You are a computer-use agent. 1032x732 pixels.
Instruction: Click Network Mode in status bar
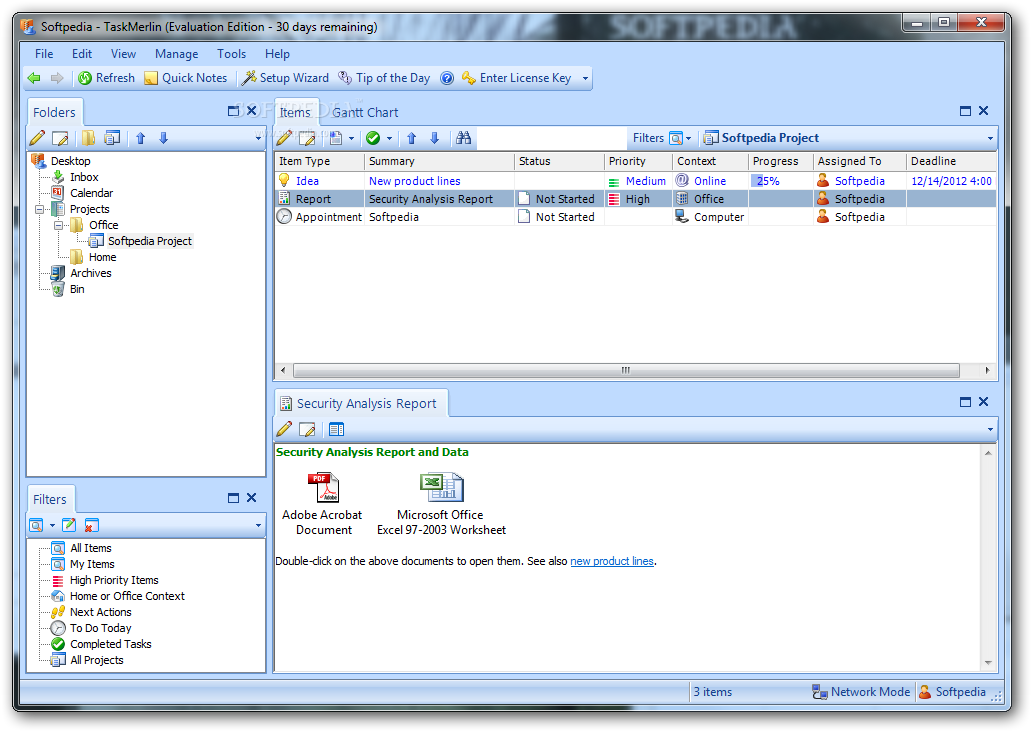click(862, 692)
